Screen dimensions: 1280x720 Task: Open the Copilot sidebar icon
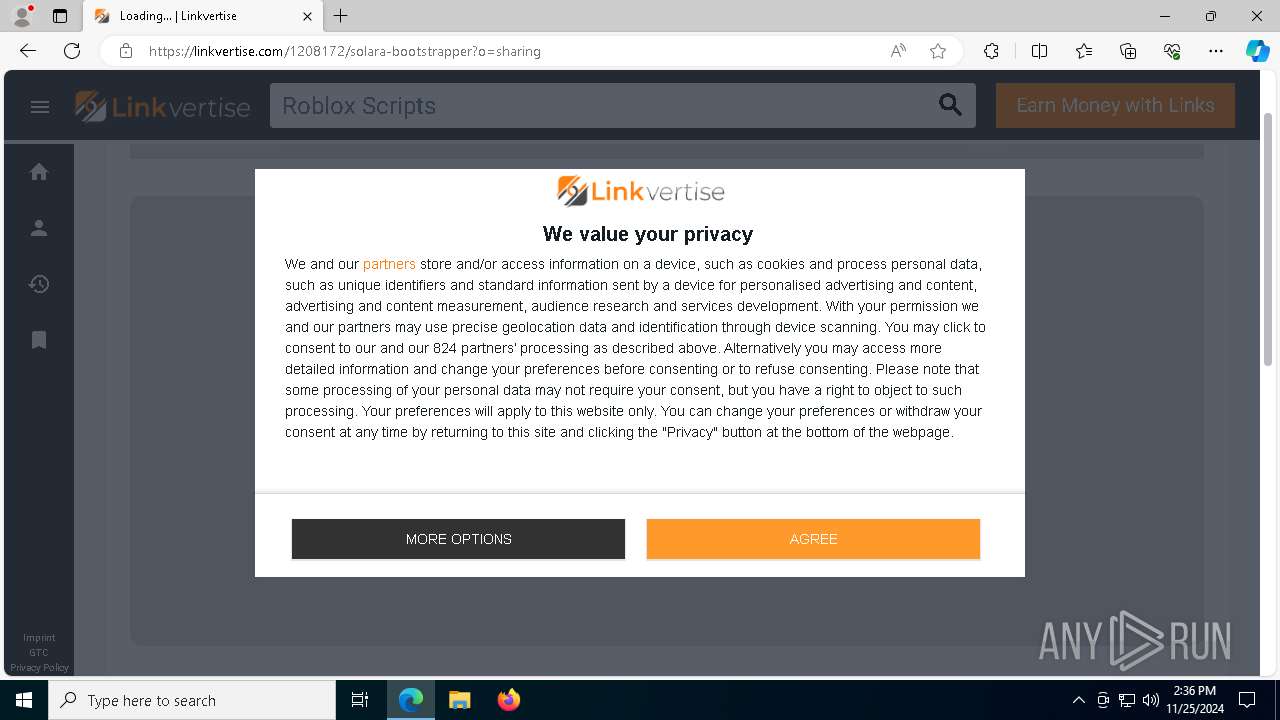[x=1257, y=51]
